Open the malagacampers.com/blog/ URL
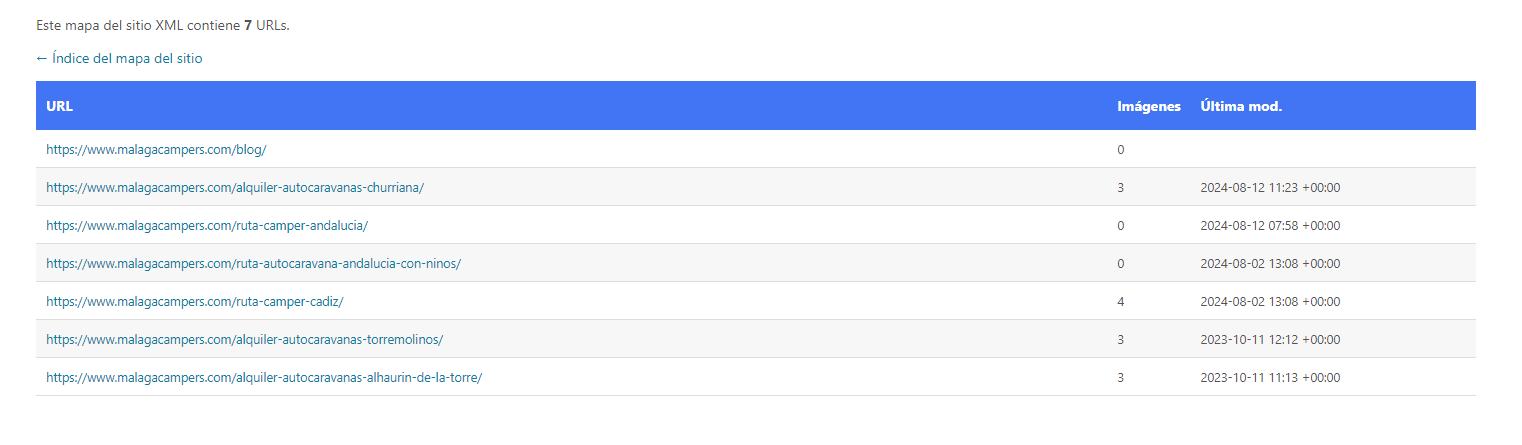 156,150
